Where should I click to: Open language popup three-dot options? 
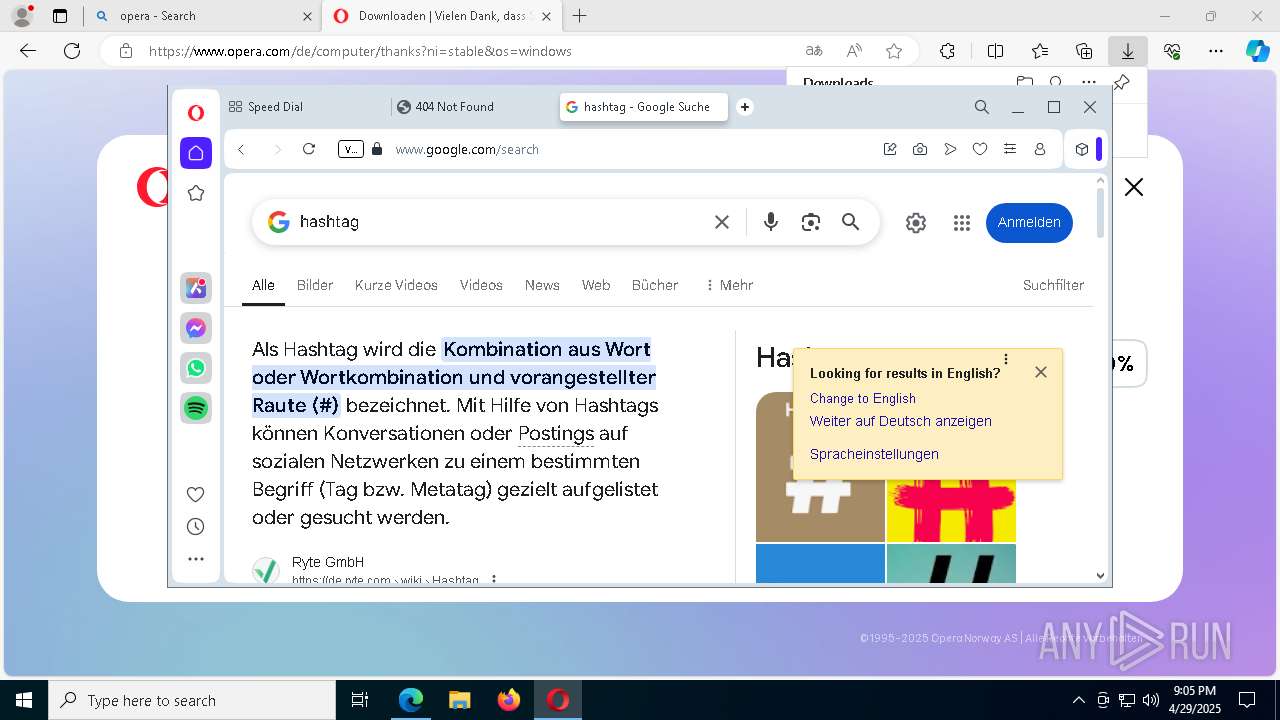1006,359
